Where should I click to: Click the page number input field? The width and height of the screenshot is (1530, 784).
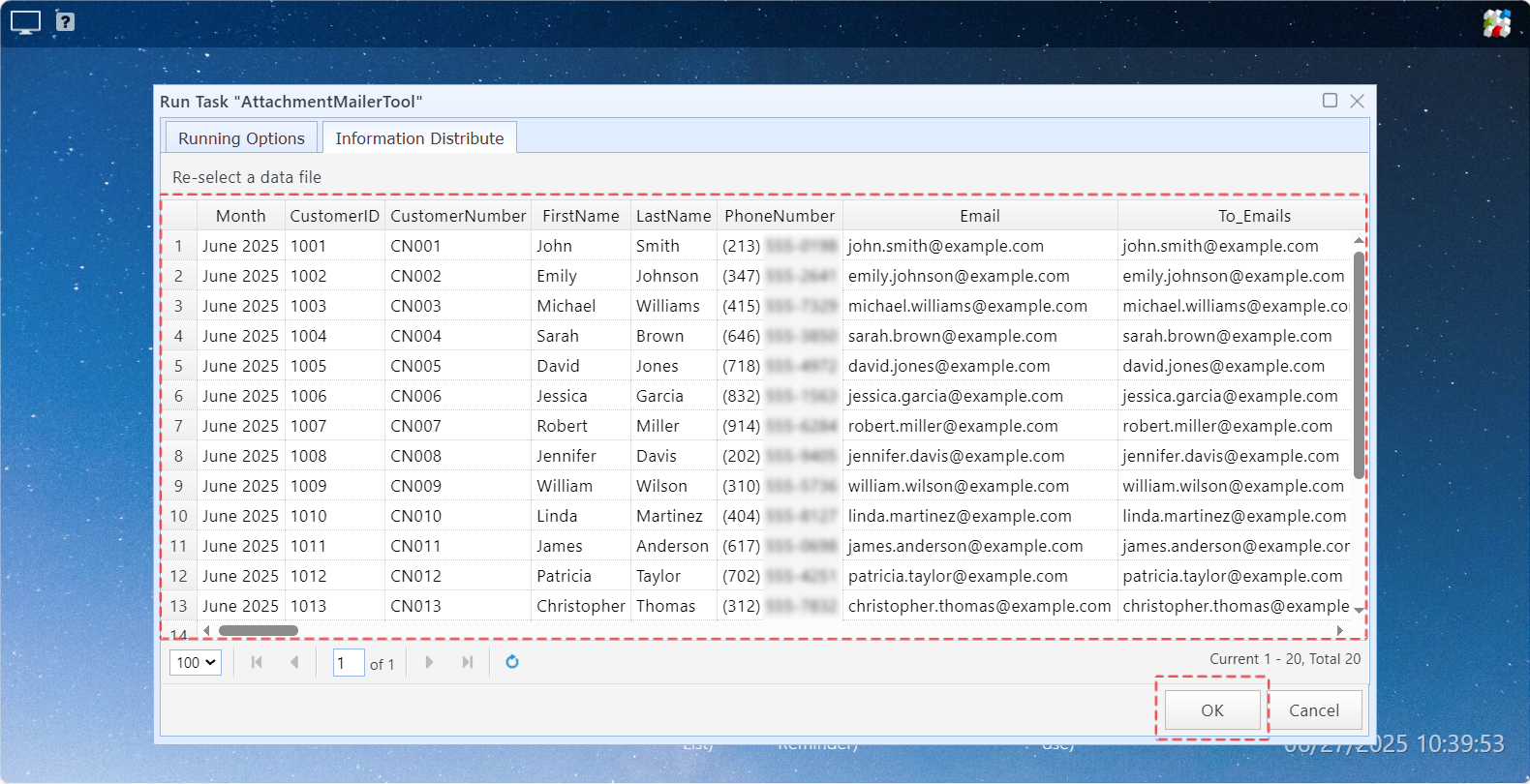tap(349, 663)
